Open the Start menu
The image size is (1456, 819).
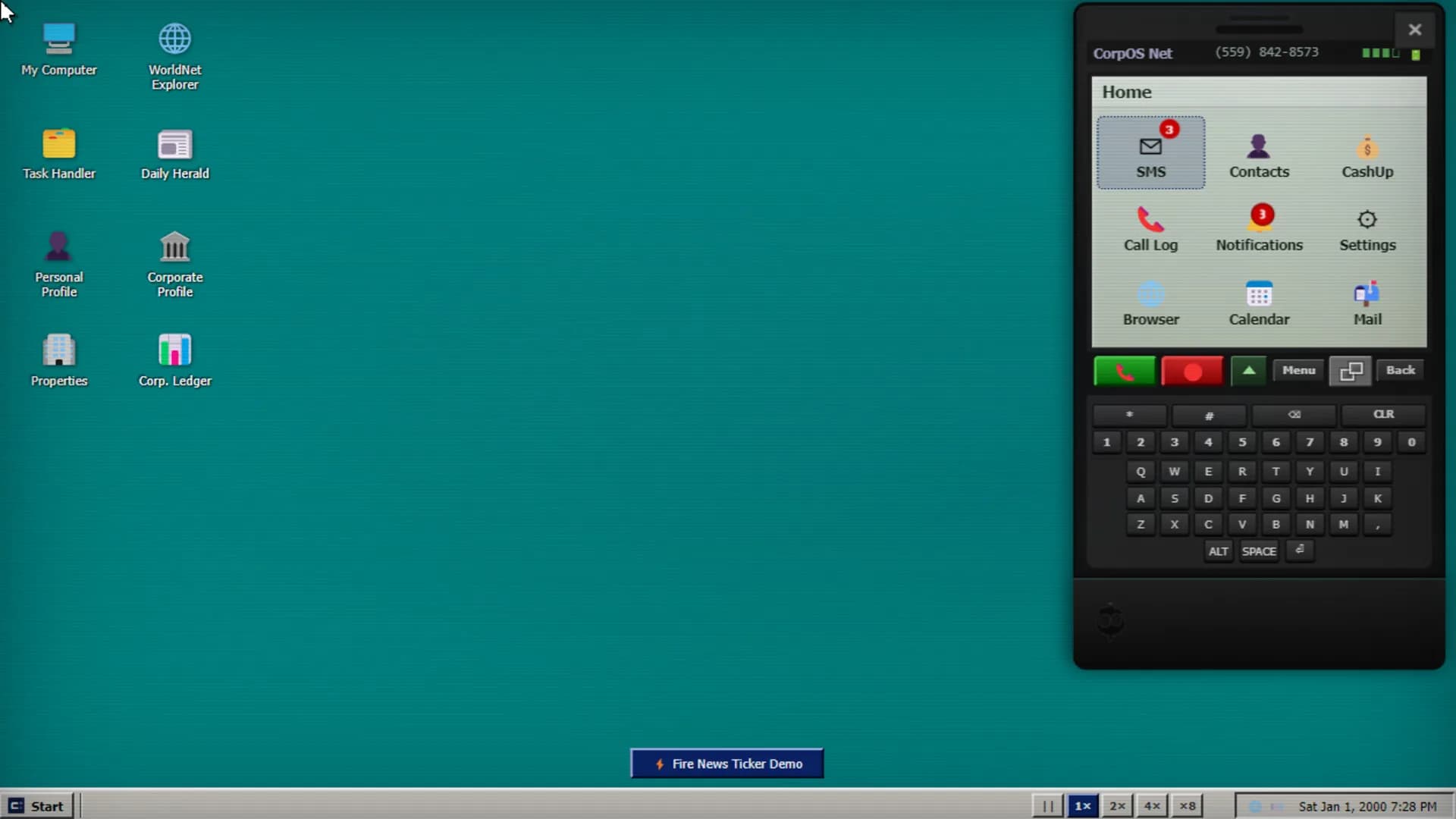click(x=37, y=806)
